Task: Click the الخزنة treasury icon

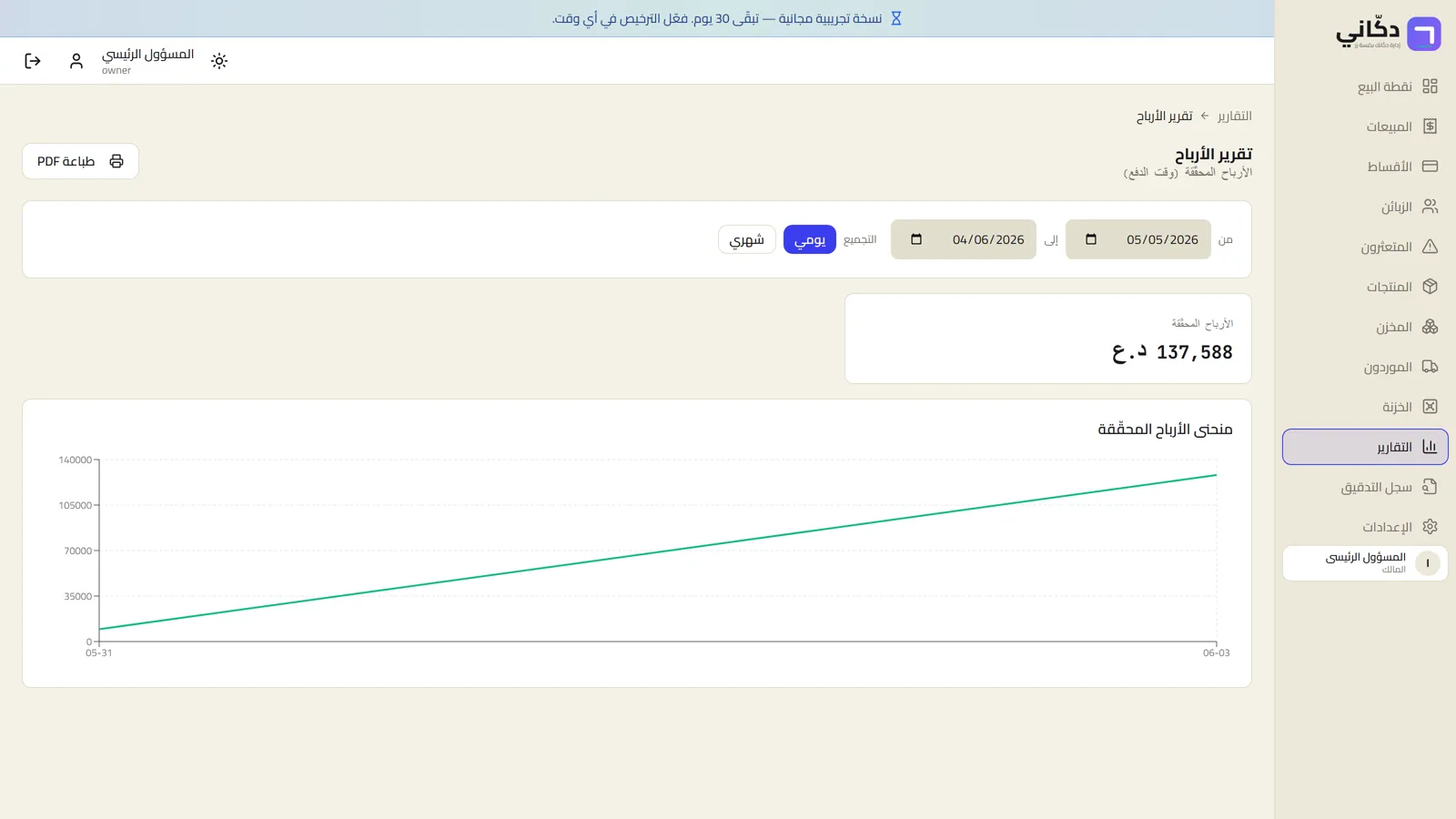Action: pyautogui.click(x=1430, y=407)
